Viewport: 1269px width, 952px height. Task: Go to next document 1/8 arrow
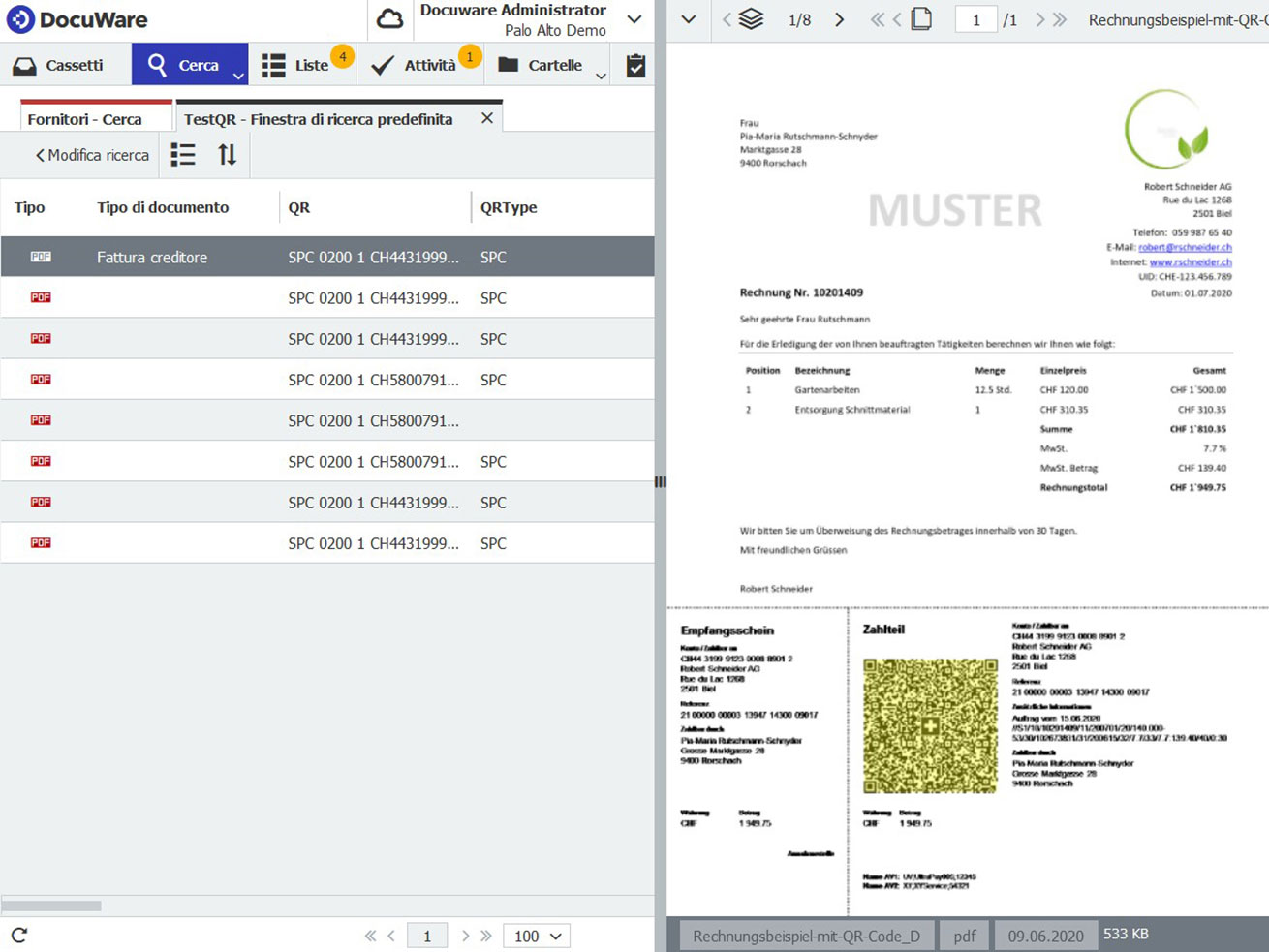point(840,19)
